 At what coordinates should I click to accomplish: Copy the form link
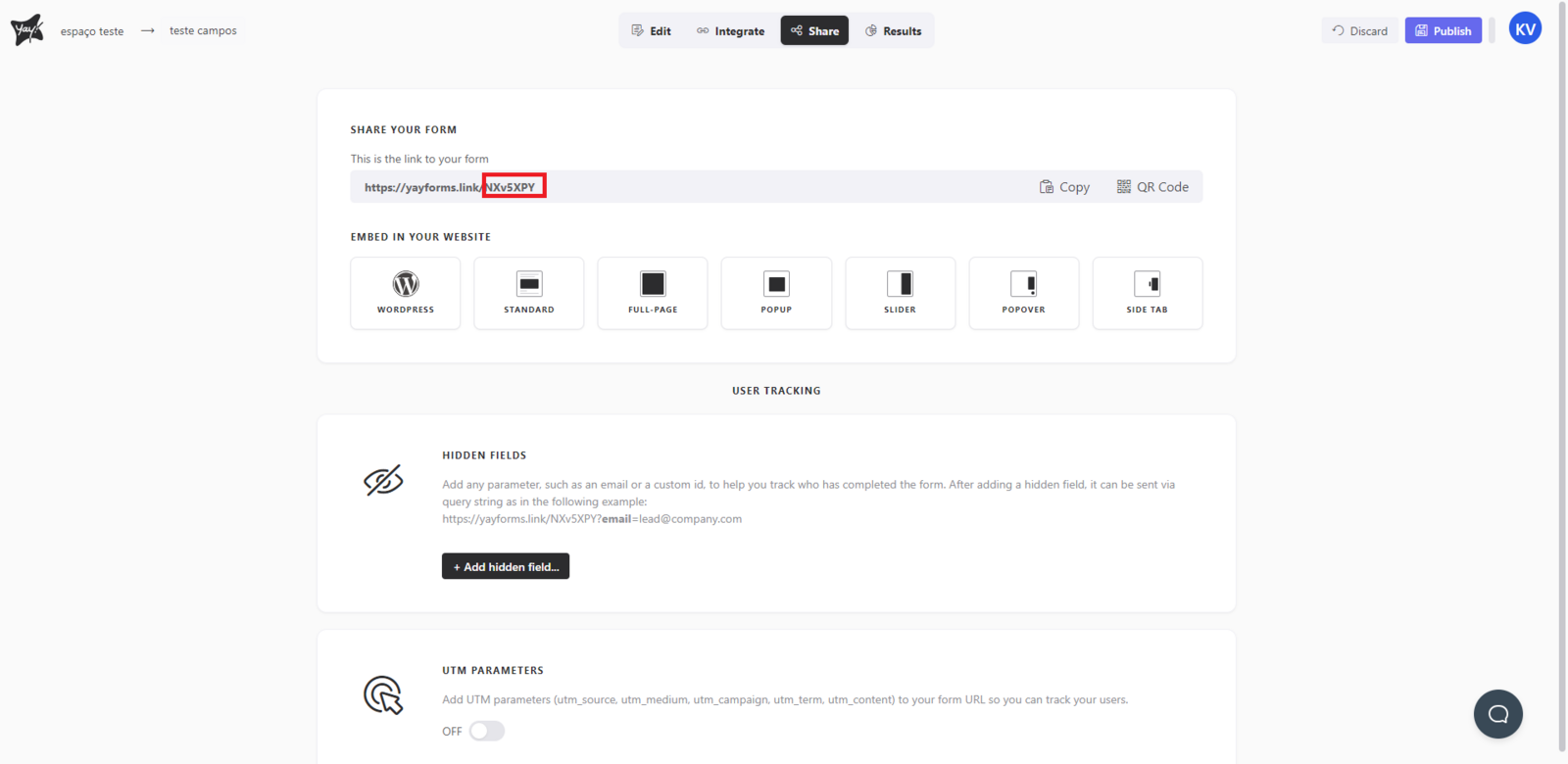point(1064,187)
